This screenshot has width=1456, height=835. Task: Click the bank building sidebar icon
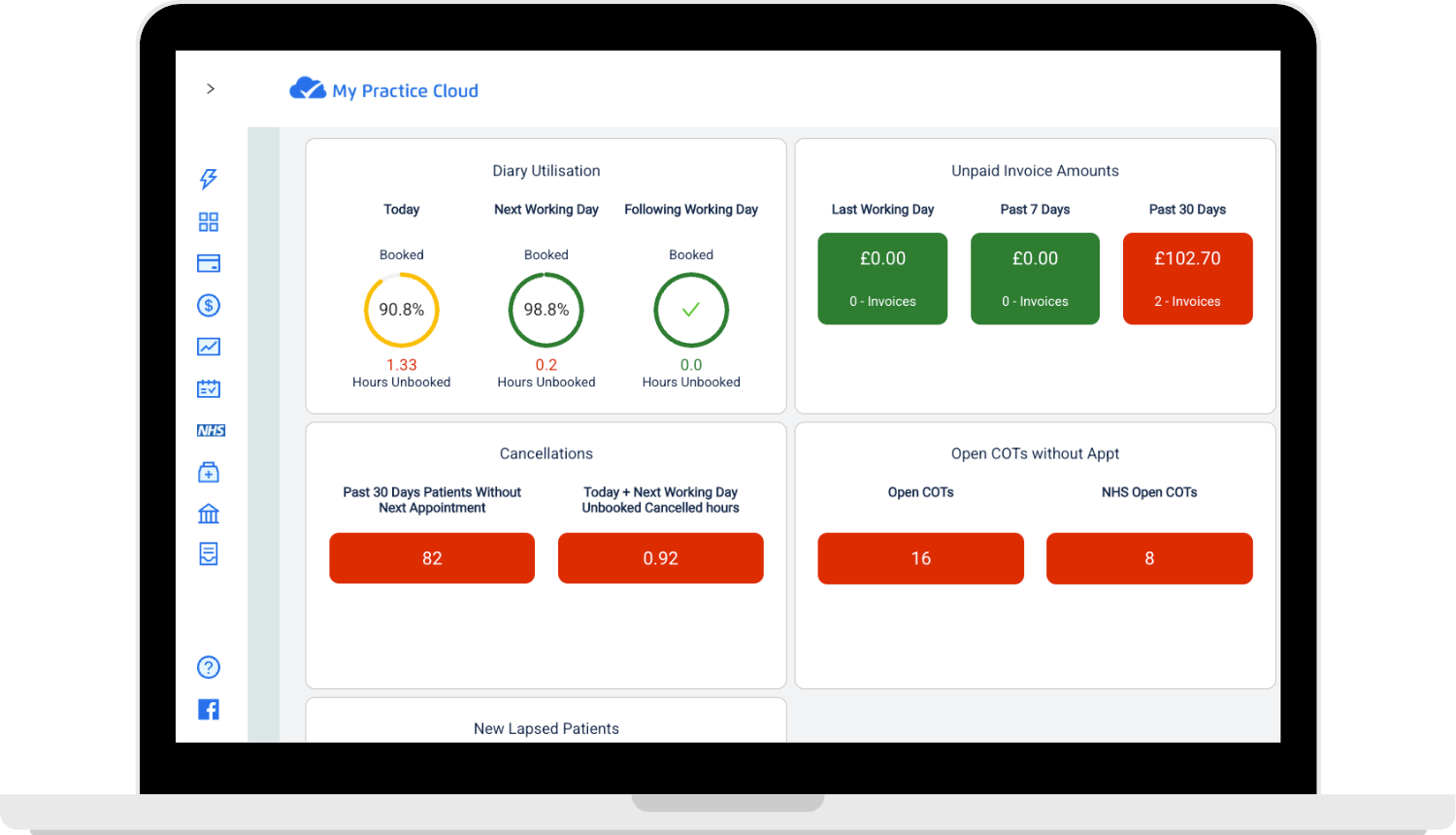209,514
